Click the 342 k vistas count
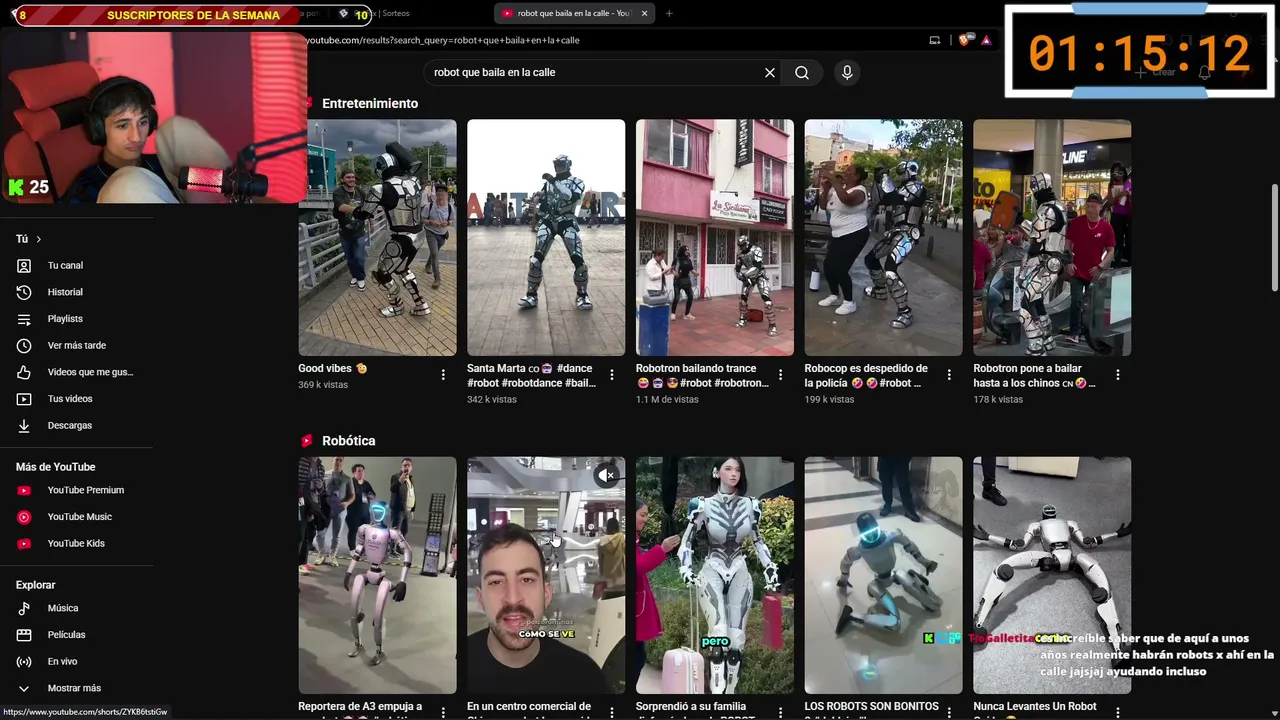This screenshot has height=720, width=1280. coord(492,400)
